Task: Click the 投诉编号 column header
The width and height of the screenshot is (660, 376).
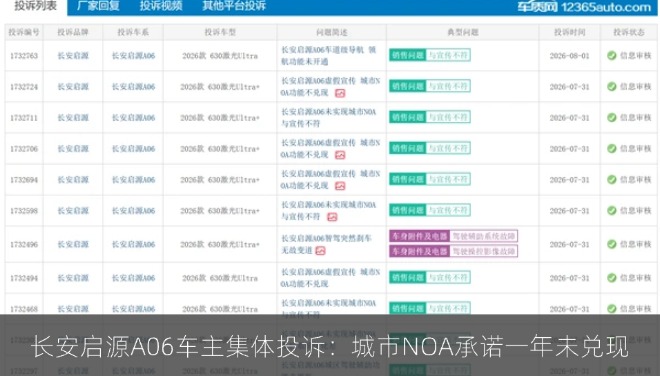Action: coord(24,32)
